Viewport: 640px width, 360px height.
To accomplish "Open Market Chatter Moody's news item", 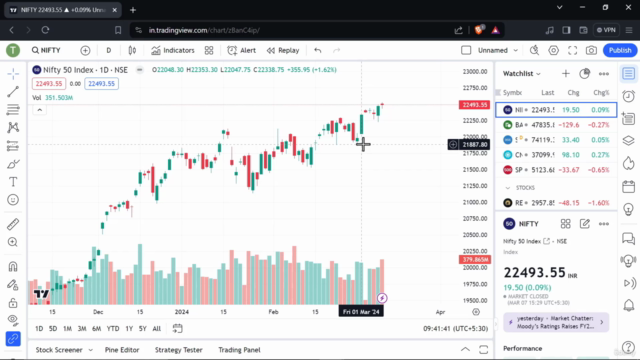I will coord(556,322).
